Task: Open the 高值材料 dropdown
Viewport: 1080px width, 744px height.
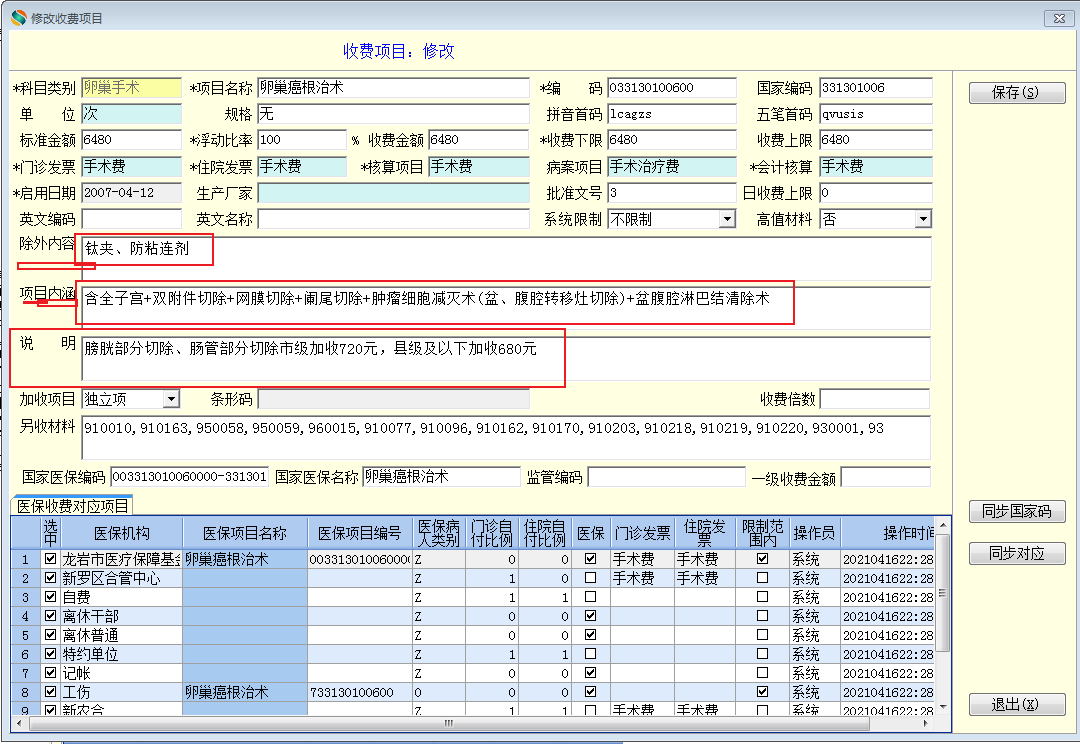Action: (x=923, y=219)
